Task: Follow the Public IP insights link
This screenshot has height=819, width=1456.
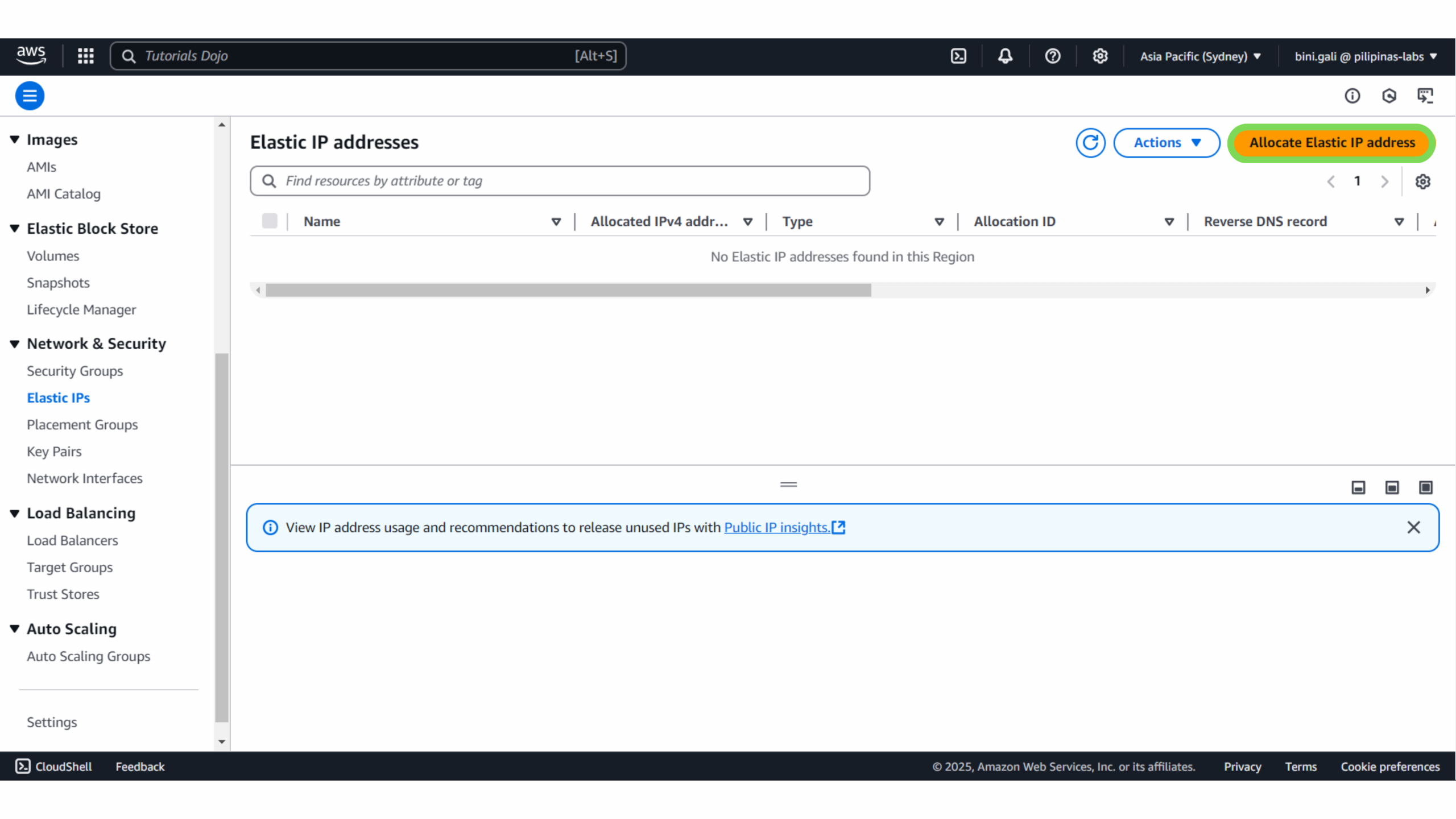Action: point(776,527)
